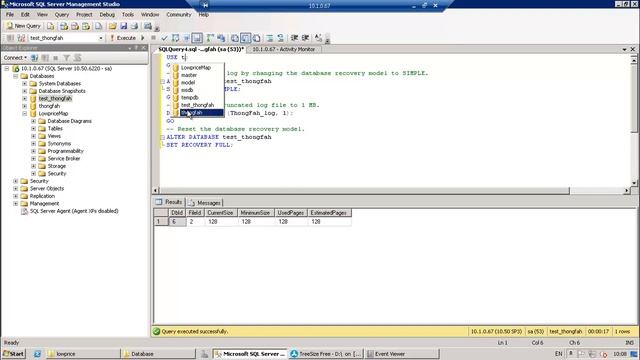Open the Tools menu
The image size is (640, 360).
pos(128,14)
